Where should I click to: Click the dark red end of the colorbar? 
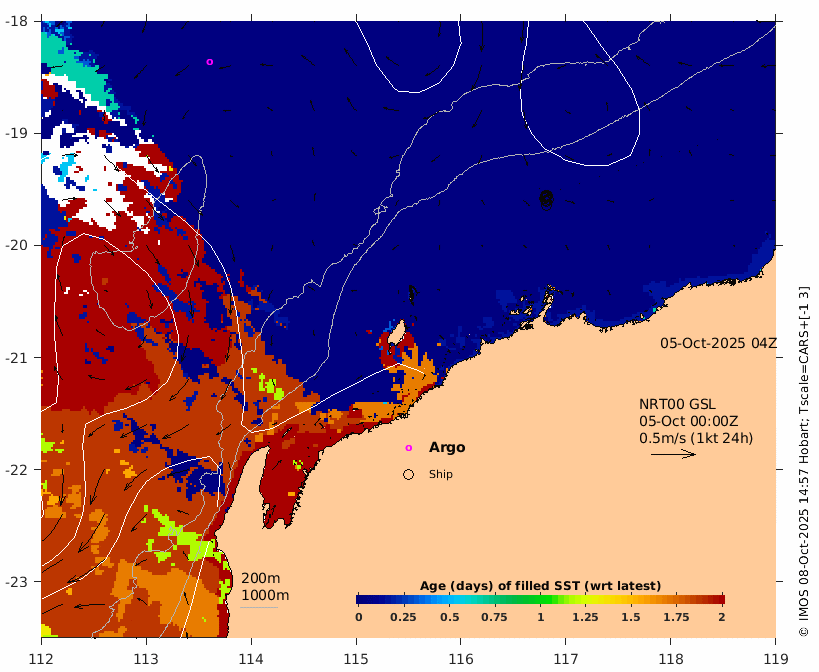click(x=720, y=599)
